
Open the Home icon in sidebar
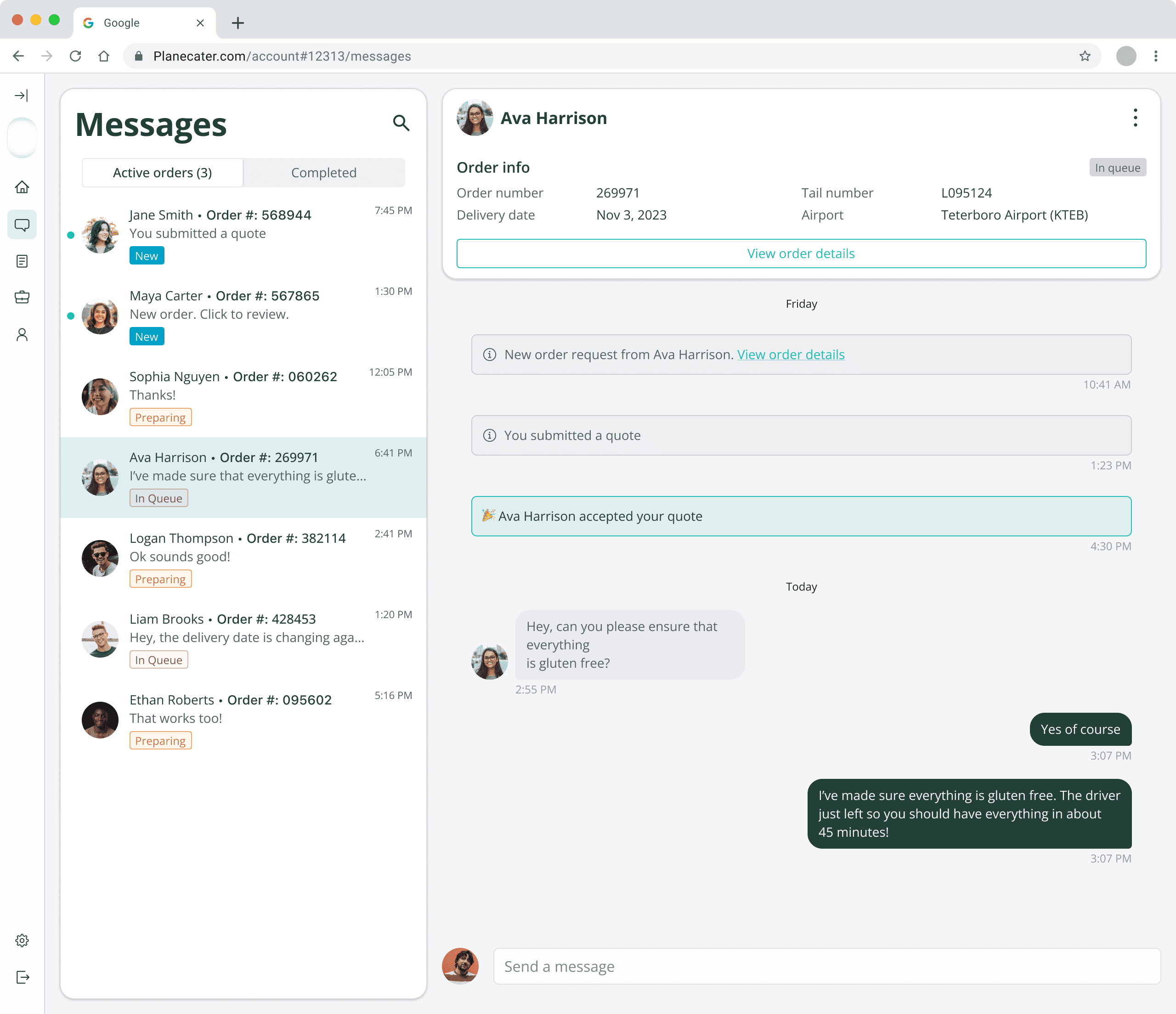(x=22, y=187)
